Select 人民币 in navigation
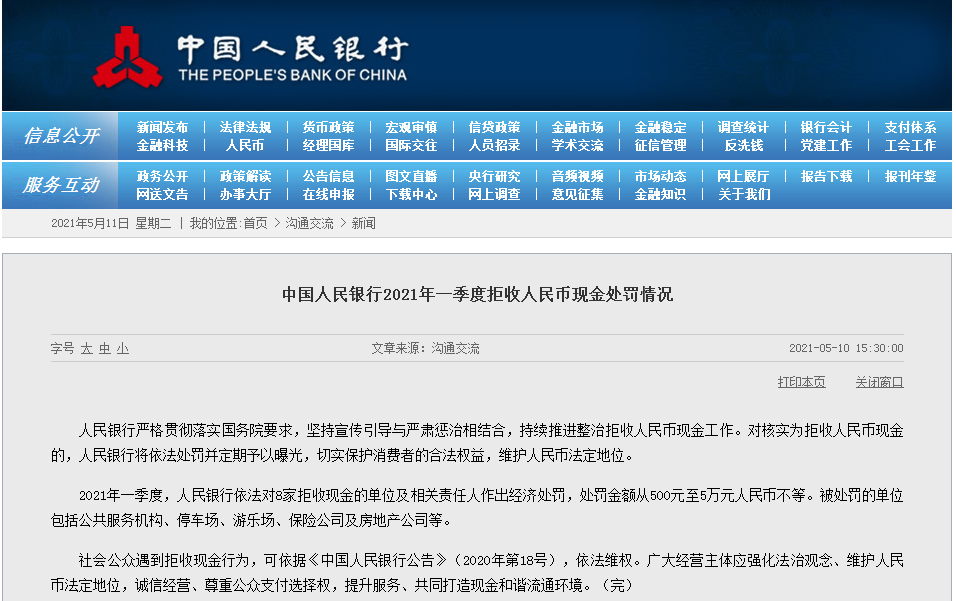956x601 pixels. pos(245,145)
